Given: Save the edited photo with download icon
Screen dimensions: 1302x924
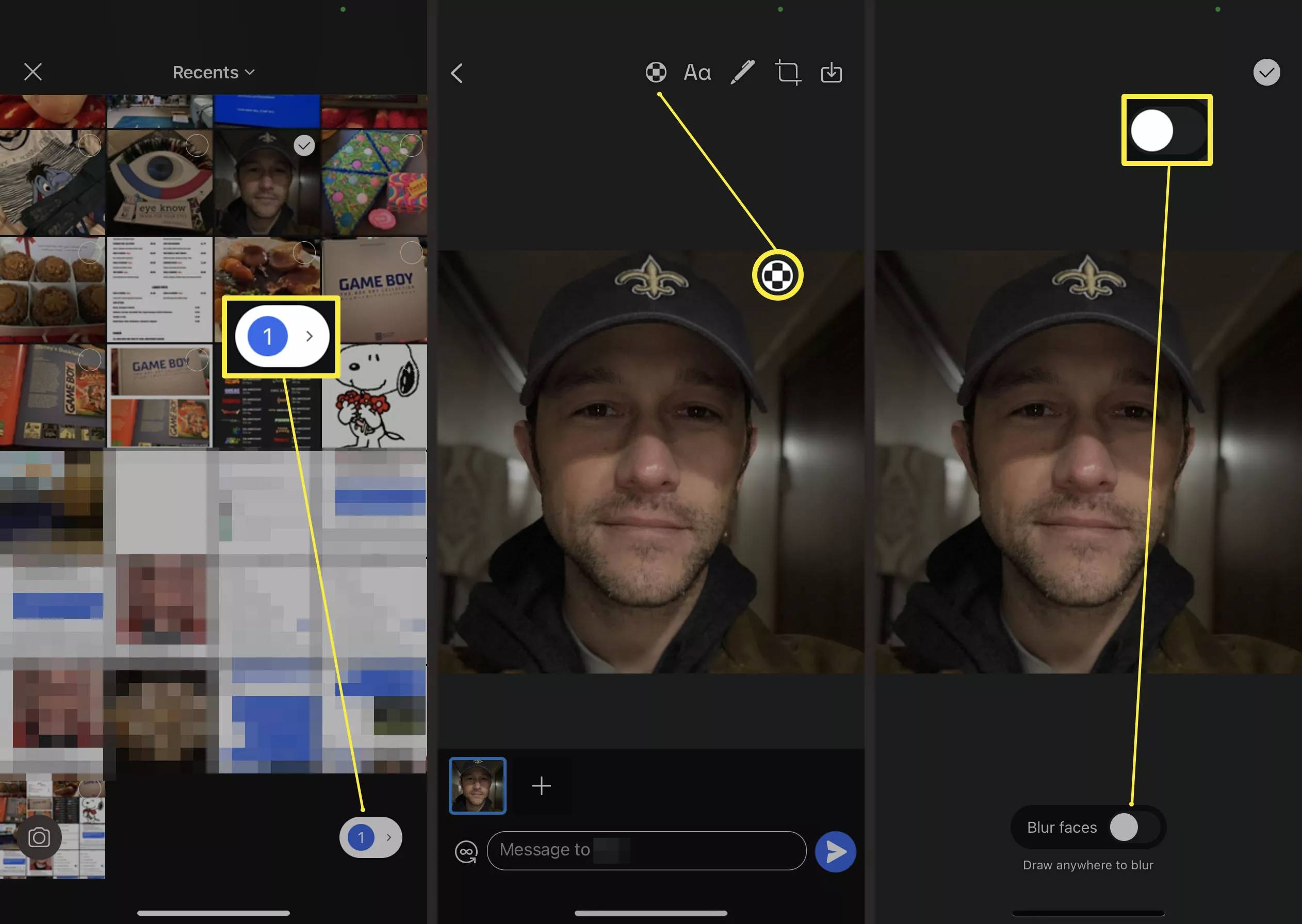Looking at the screenshot, I should click(832, 72).
